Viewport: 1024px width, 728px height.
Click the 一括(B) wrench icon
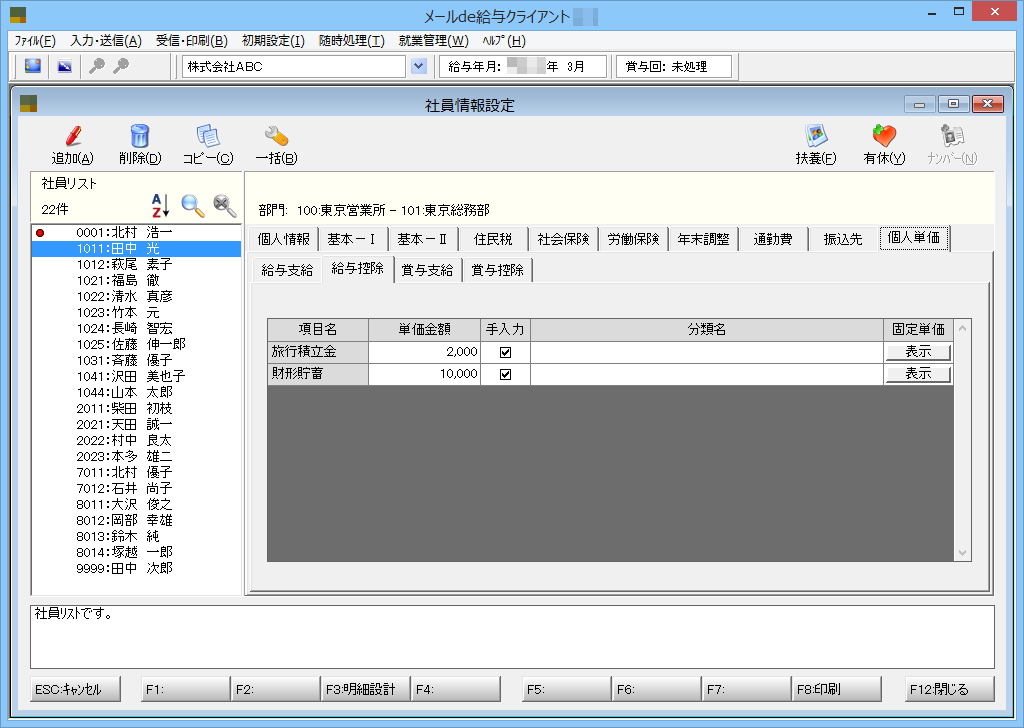pos(276,136)
